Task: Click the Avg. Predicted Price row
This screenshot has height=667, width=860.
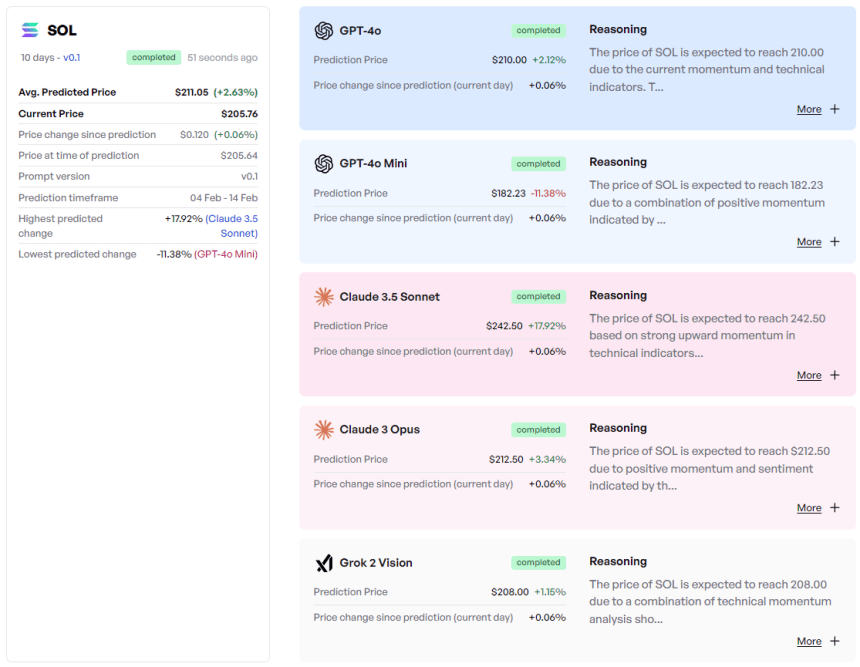Action: click(137, 92)
